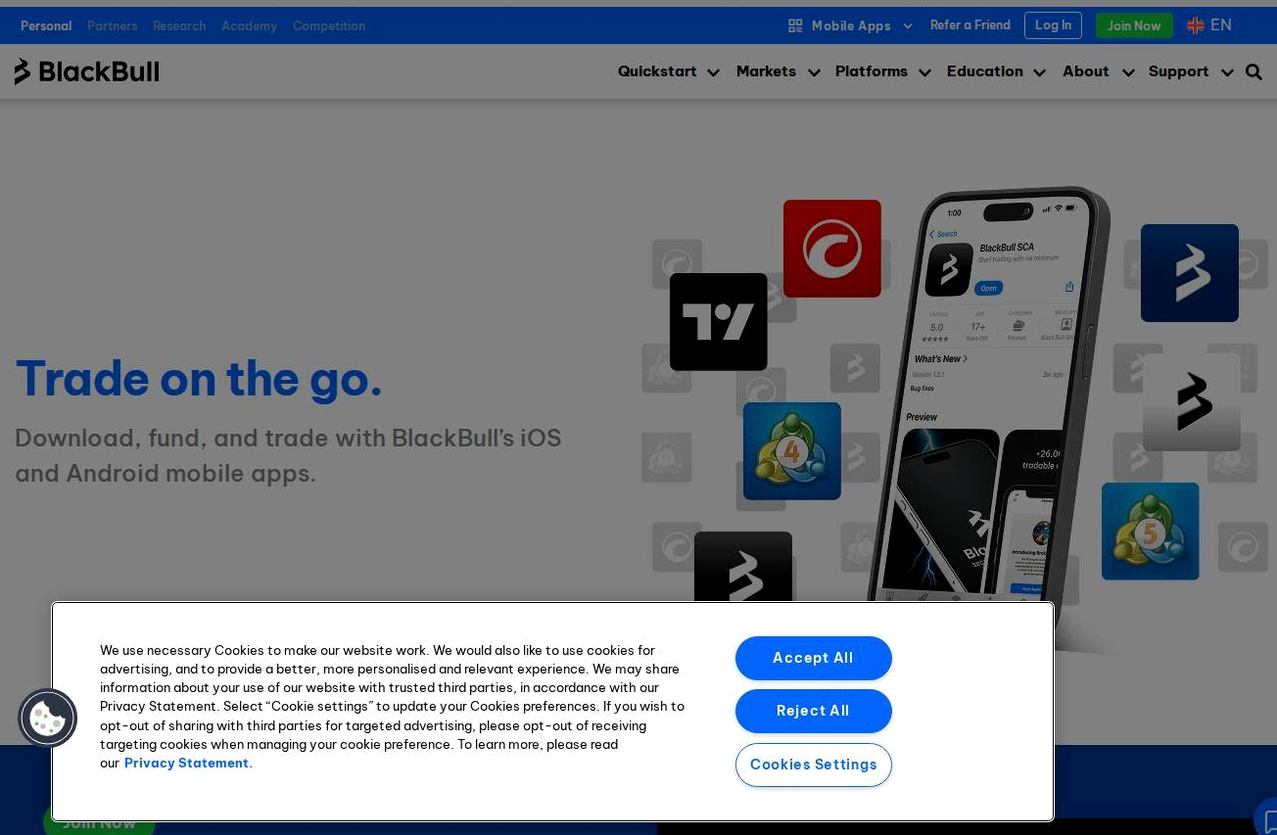Expand the Platforms menu chevron

point(925,72)
